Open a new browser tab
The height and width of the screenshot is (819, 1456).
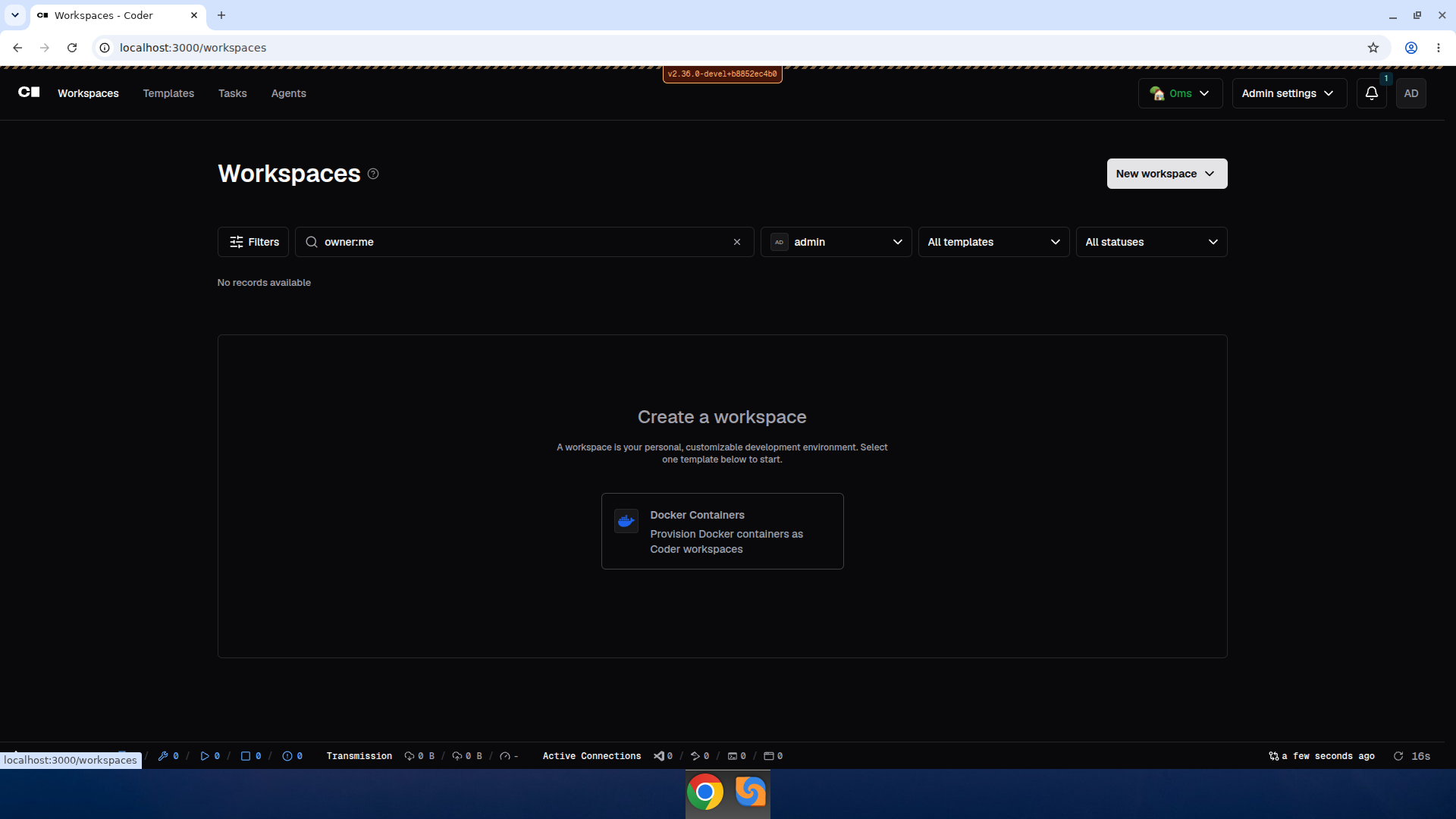(221, 15)
